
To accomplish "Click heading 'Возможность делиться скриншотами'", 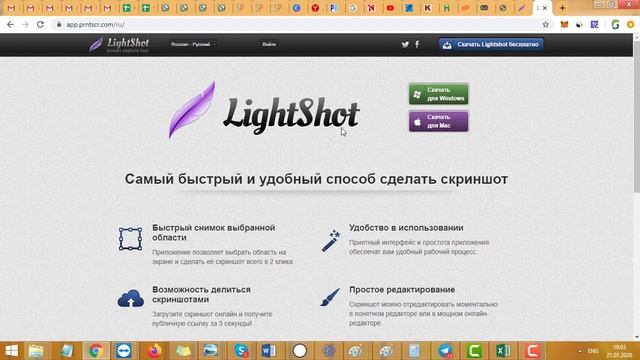I will tap(201, 294).
